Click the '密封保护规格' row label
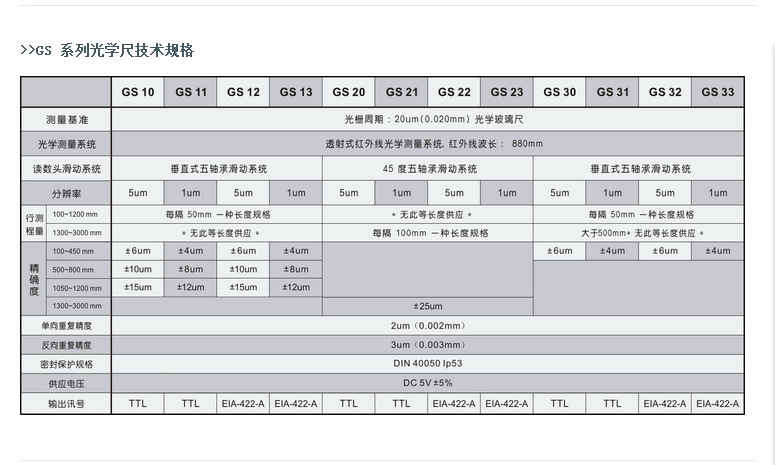The image size is (775, 465). tap(66, 364)
